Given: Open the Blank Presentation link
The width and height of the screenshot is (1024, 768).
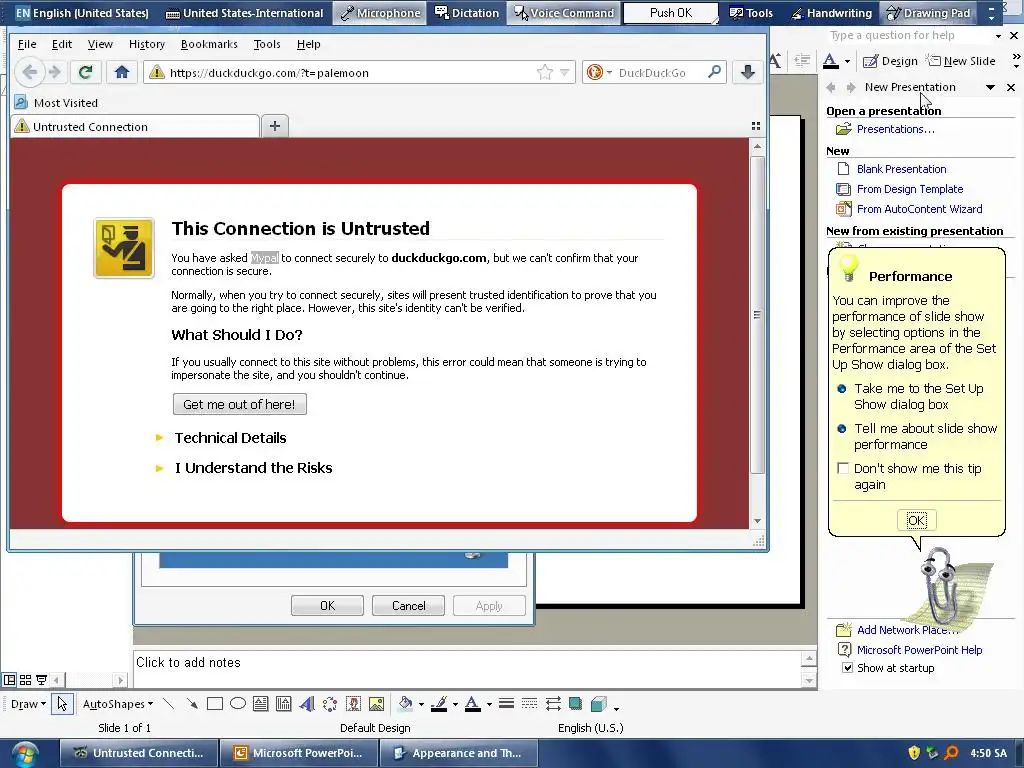Looking at the screenshot, I should coord(901,168).
